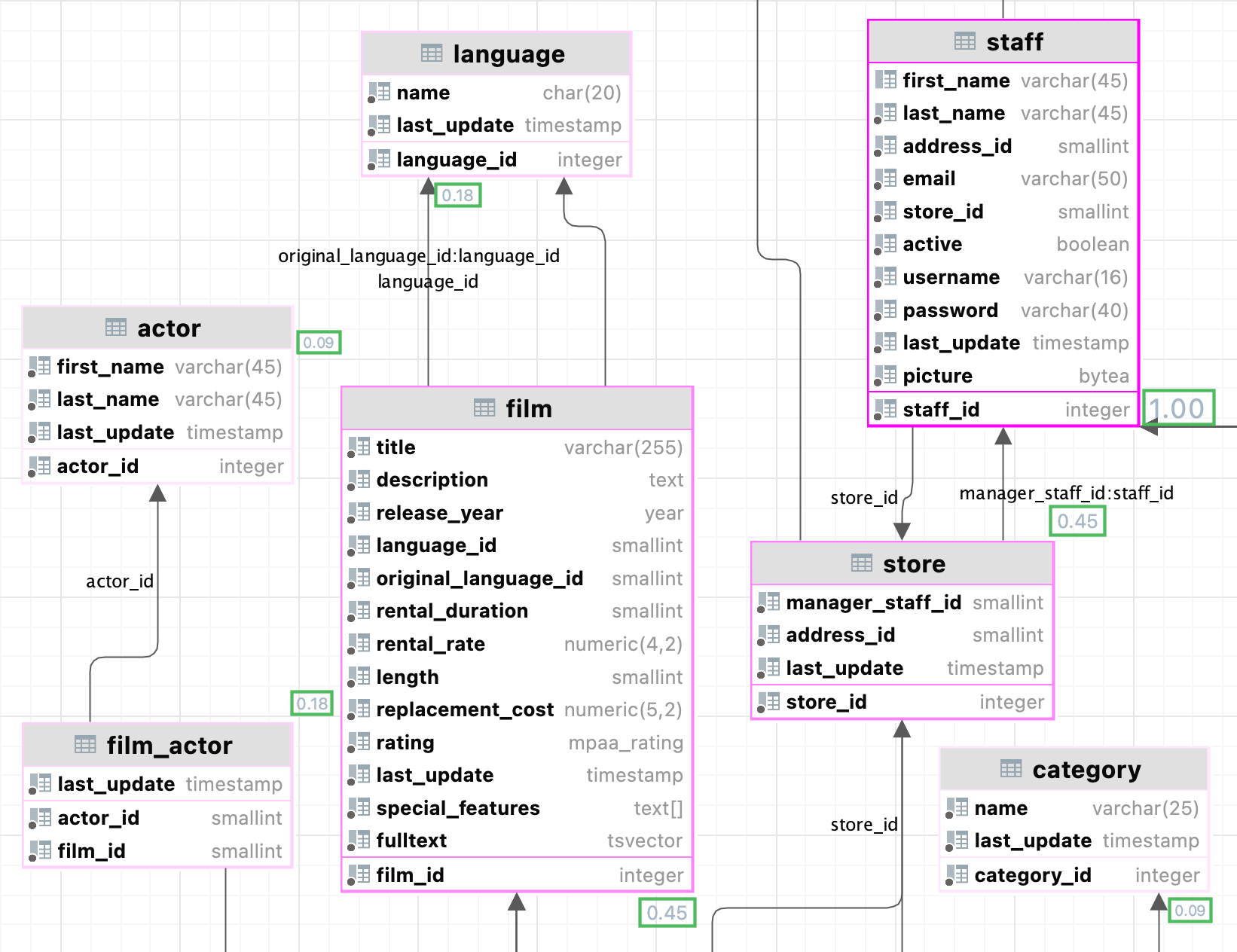Image resolution: width=1237 pixels, height=952 pixels.
Task: Click the column icon next to manager_staff_id
Action: tap(769, 603)
